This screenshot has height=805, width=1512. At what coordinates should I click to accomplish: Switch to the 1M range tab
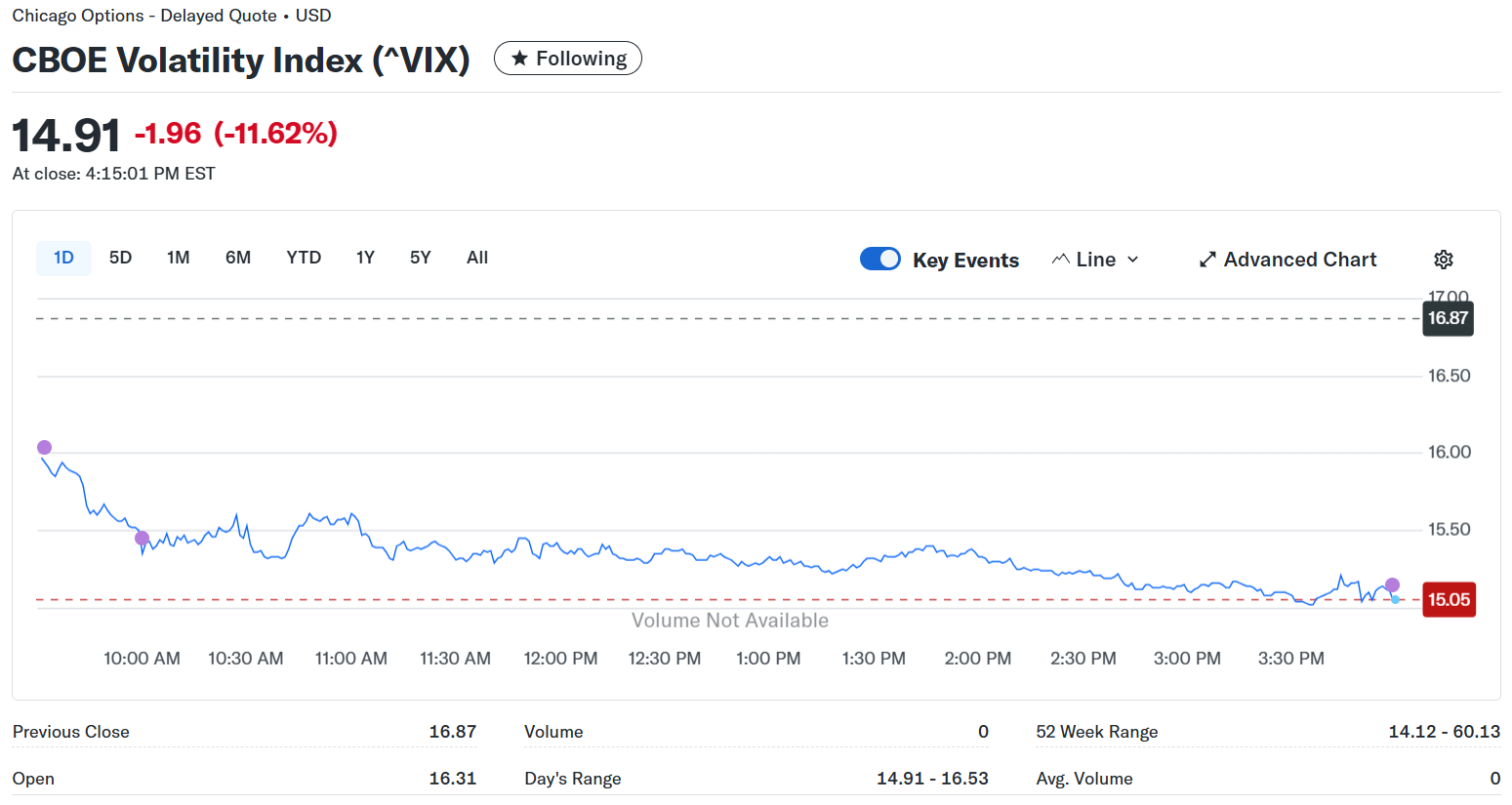(178, 258)
